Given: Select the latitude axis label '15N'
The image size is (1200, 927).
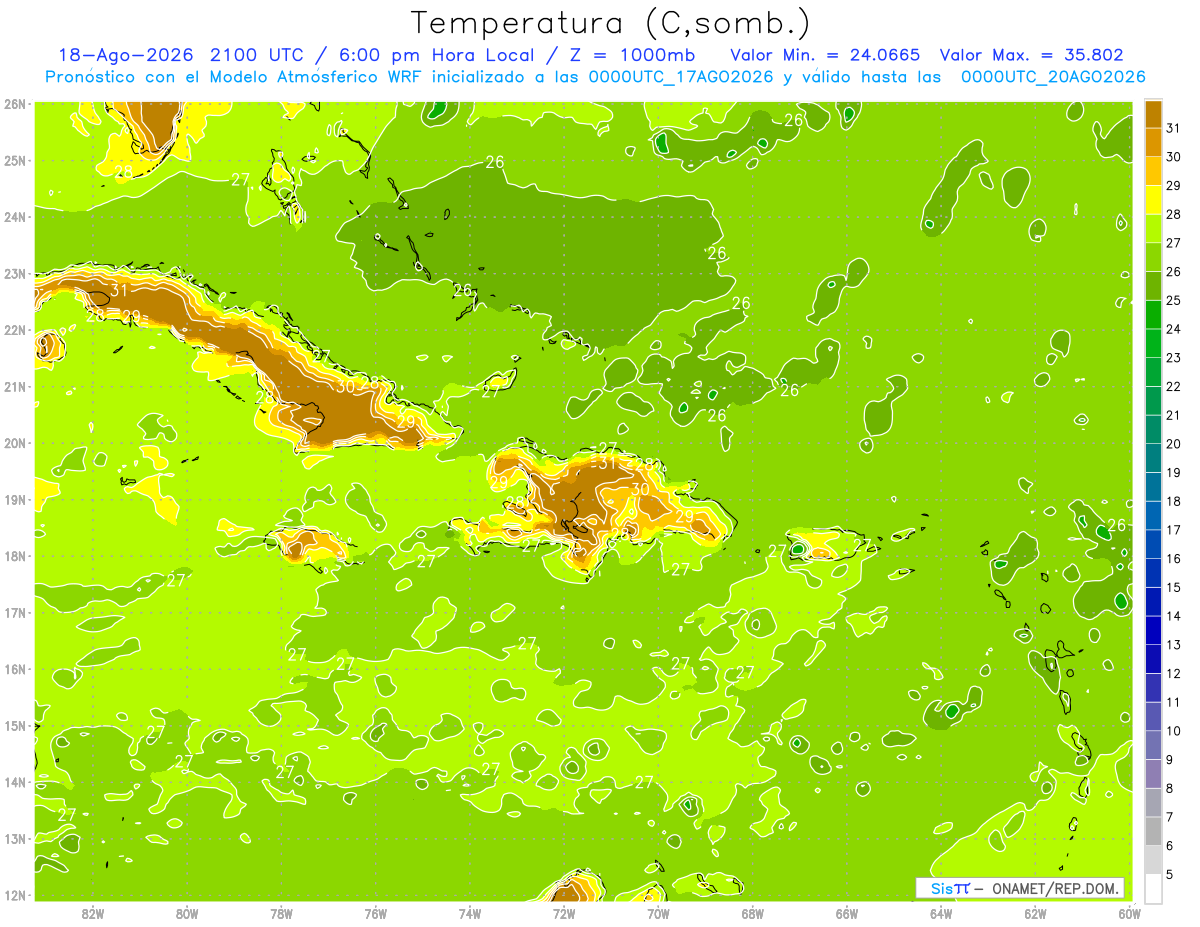Looking at the screenshot, I should point(15,725).
